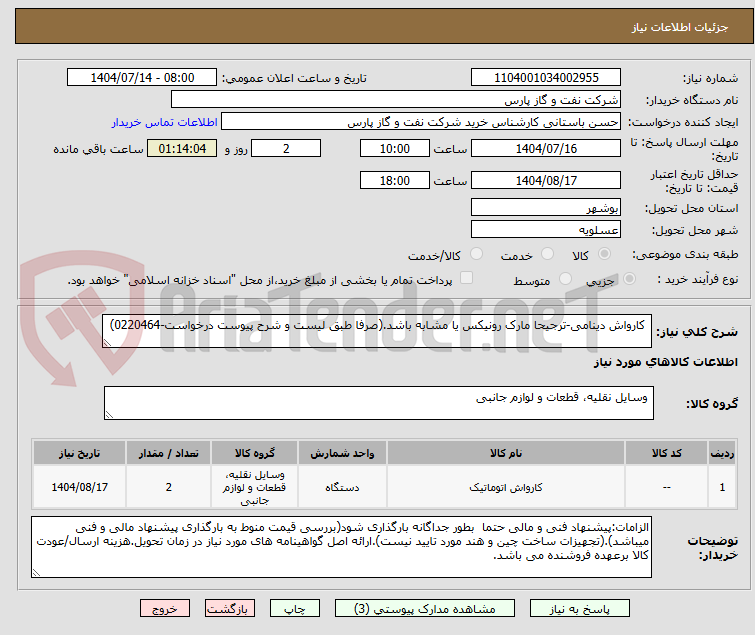Toggle the اسناد خزانه اسلامی payment checkbox

(466, 278)
